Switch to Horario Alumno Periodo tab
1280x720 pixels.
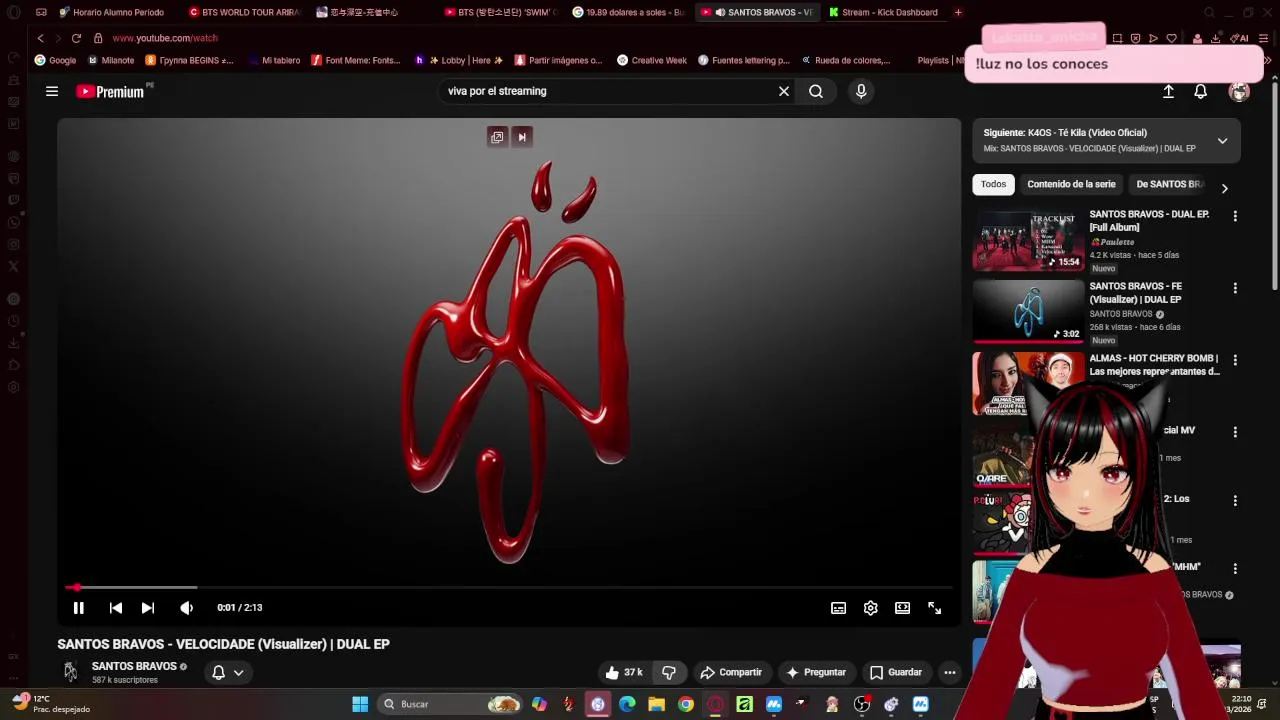click(116, 12)
